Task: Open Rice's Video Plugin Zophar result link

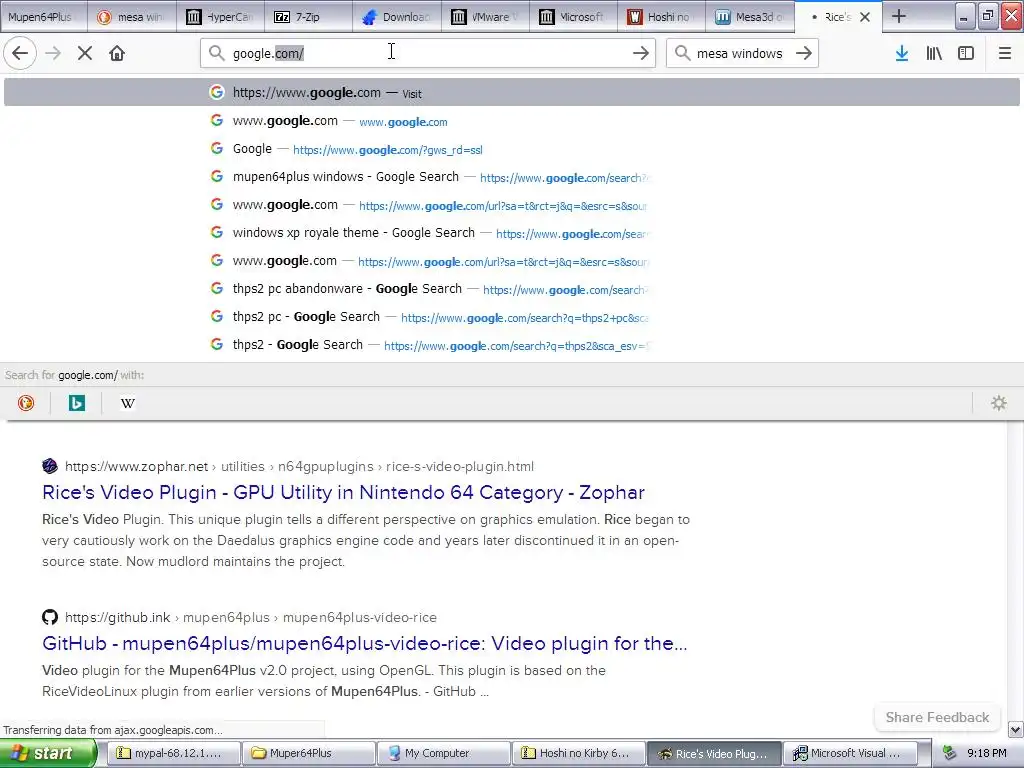Action: pos(344,492)
